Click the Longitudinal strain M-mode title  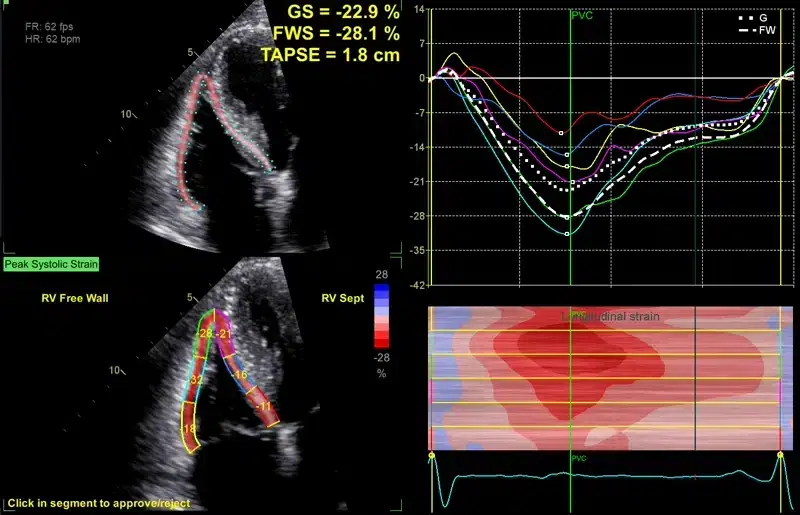click(610, 316)
